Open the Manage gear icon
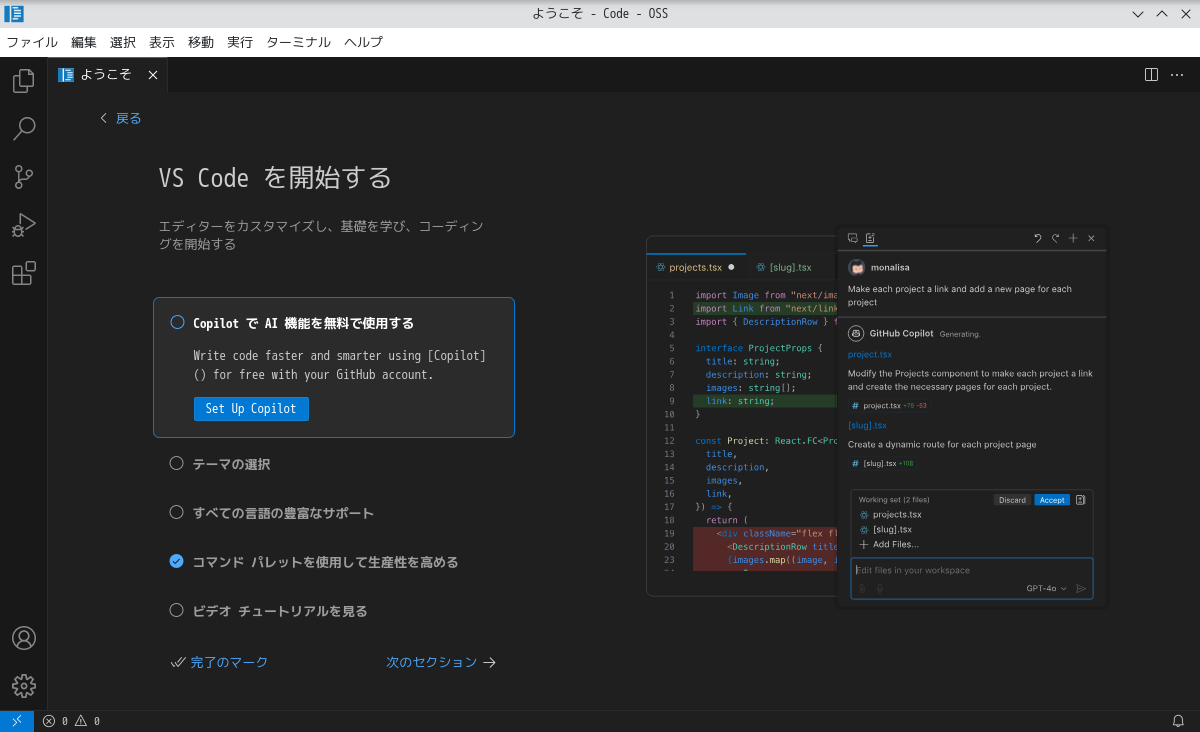 [24, 685]
